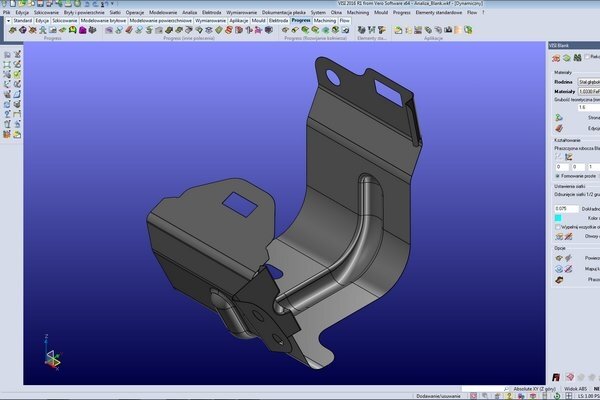Click the help question-mark icon in status bar

point(509,396)
